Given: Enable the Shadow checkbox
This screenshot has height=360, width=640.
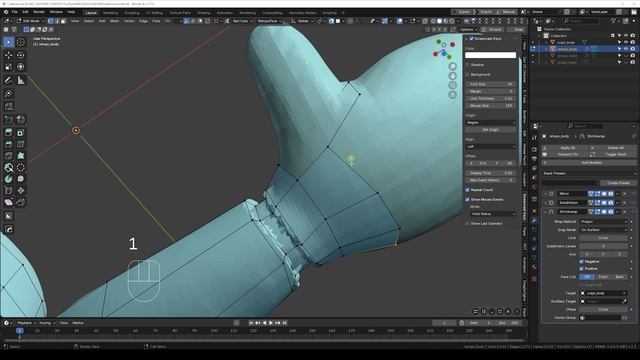Looking at the screenshot, I should [x=468, y=65].
